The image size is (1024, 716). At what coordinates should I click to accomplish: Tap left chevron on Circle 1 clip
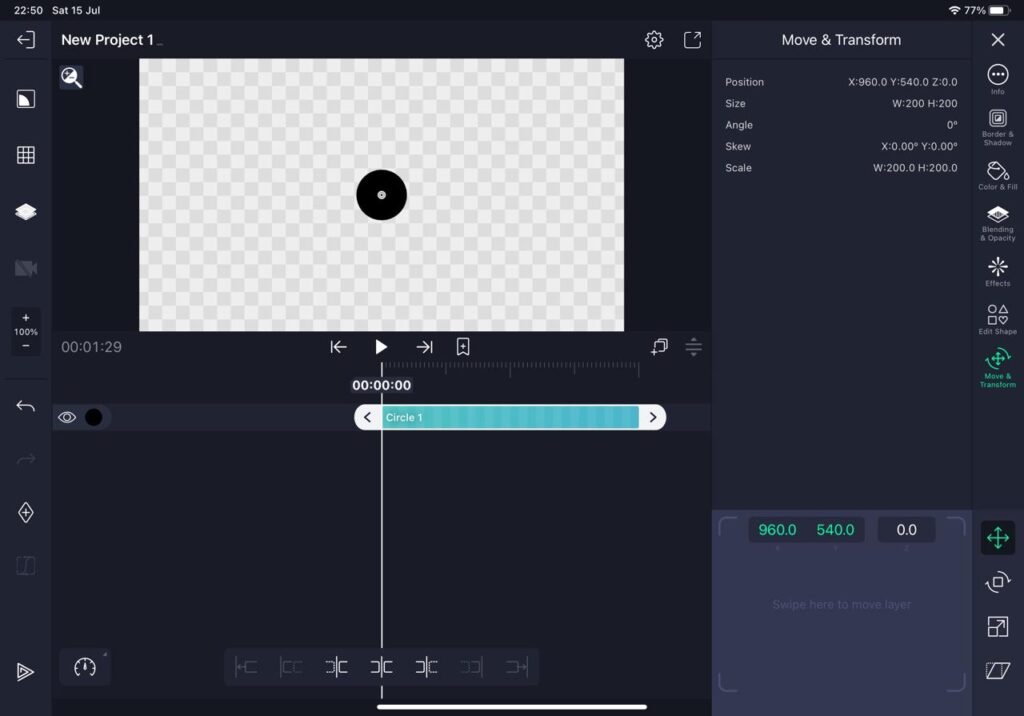tap(368, 417)
